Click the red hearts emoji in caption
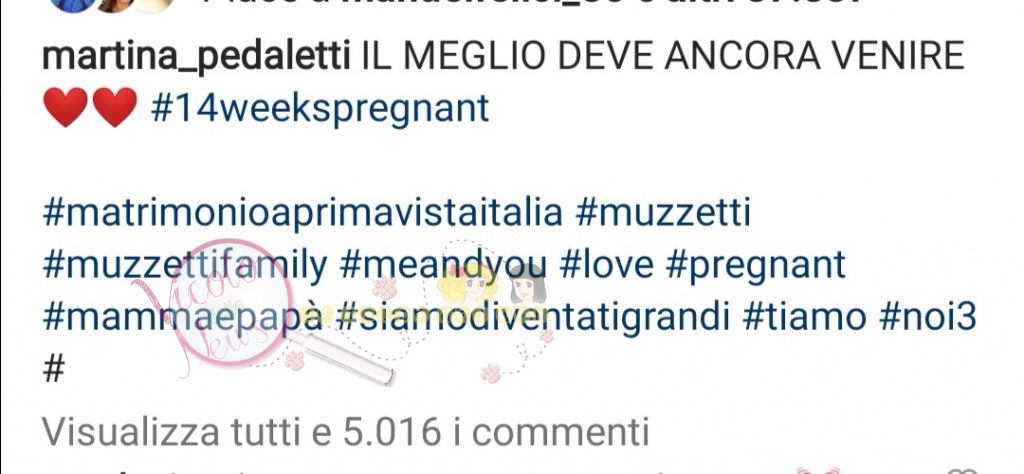1024x474 pixels. (90, 107)
